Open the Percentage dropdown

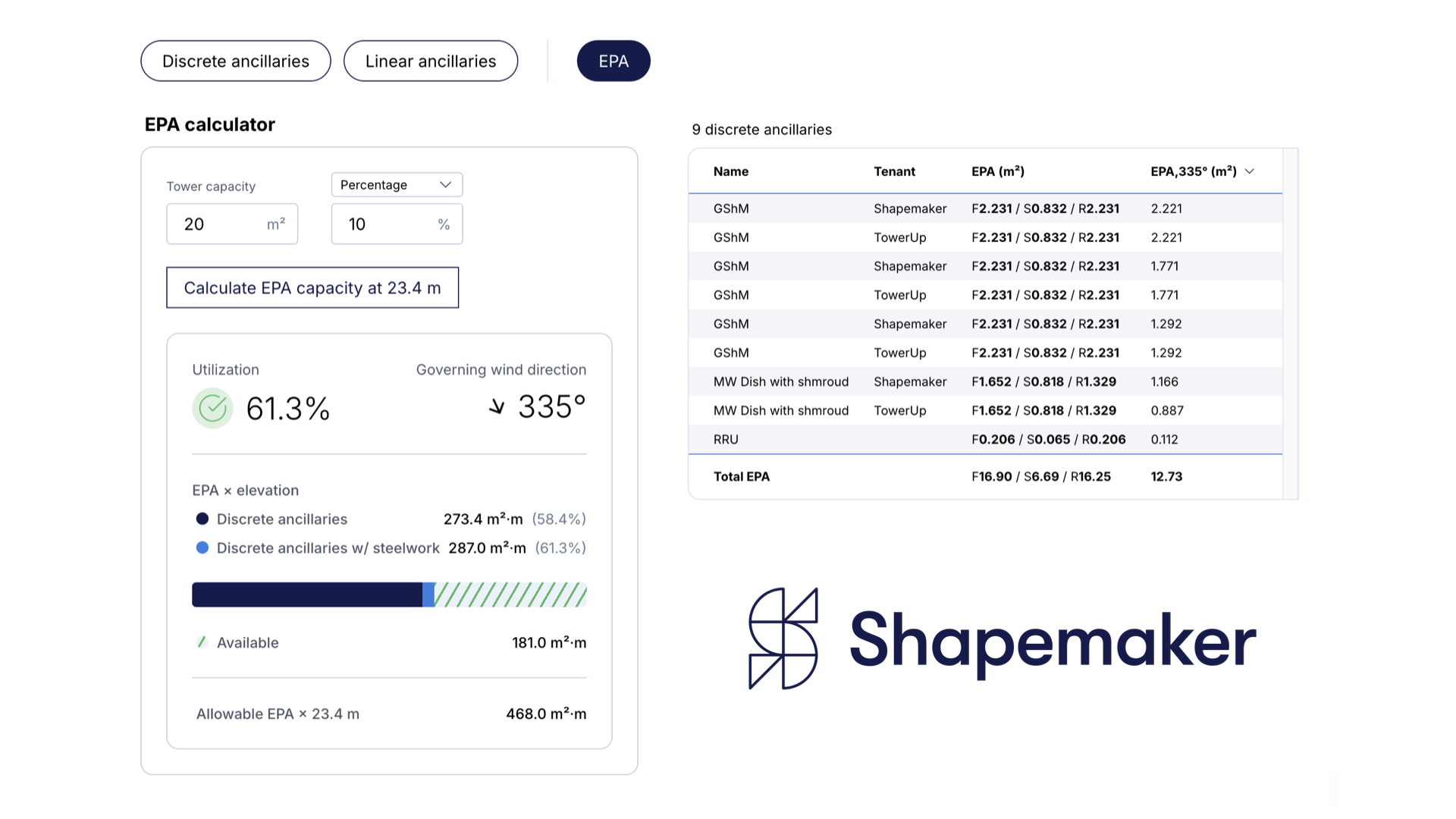click(397, 184)
